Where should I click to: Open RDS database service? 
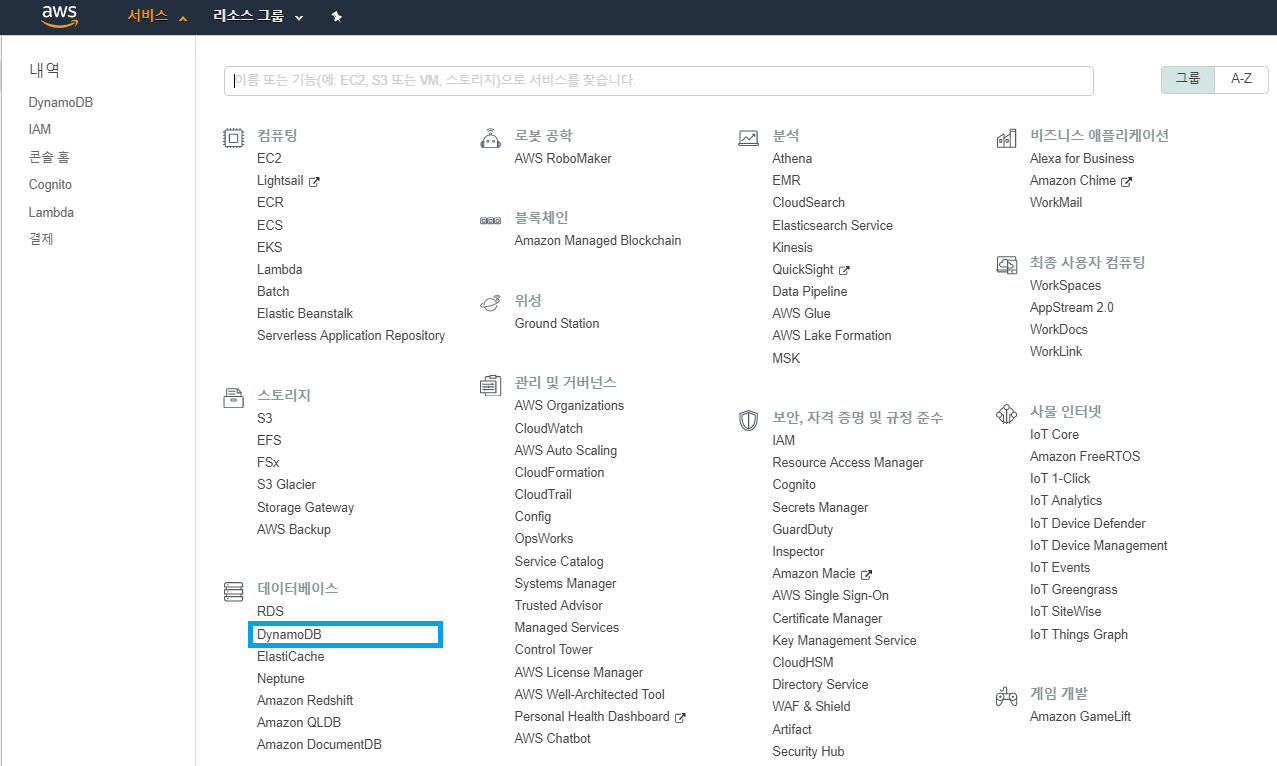pos(270,612)
